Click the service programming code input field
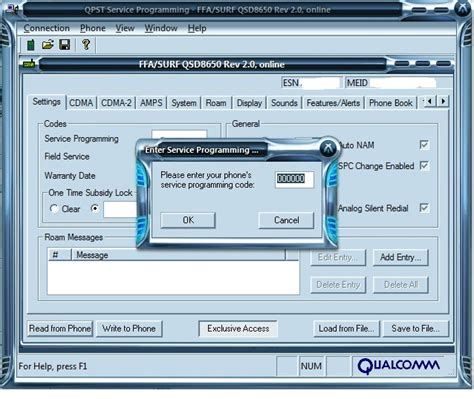 click(294, 179)
